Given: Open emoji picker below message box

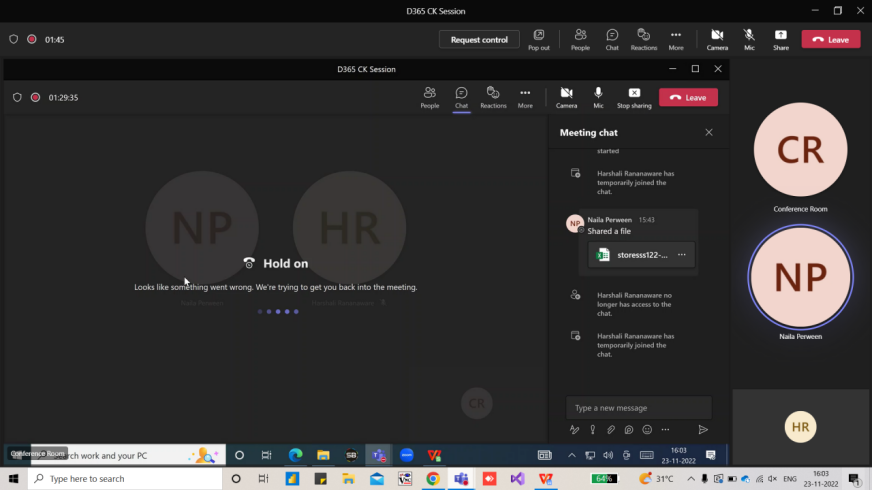Looking at the screenshot, I should [647, 429].
